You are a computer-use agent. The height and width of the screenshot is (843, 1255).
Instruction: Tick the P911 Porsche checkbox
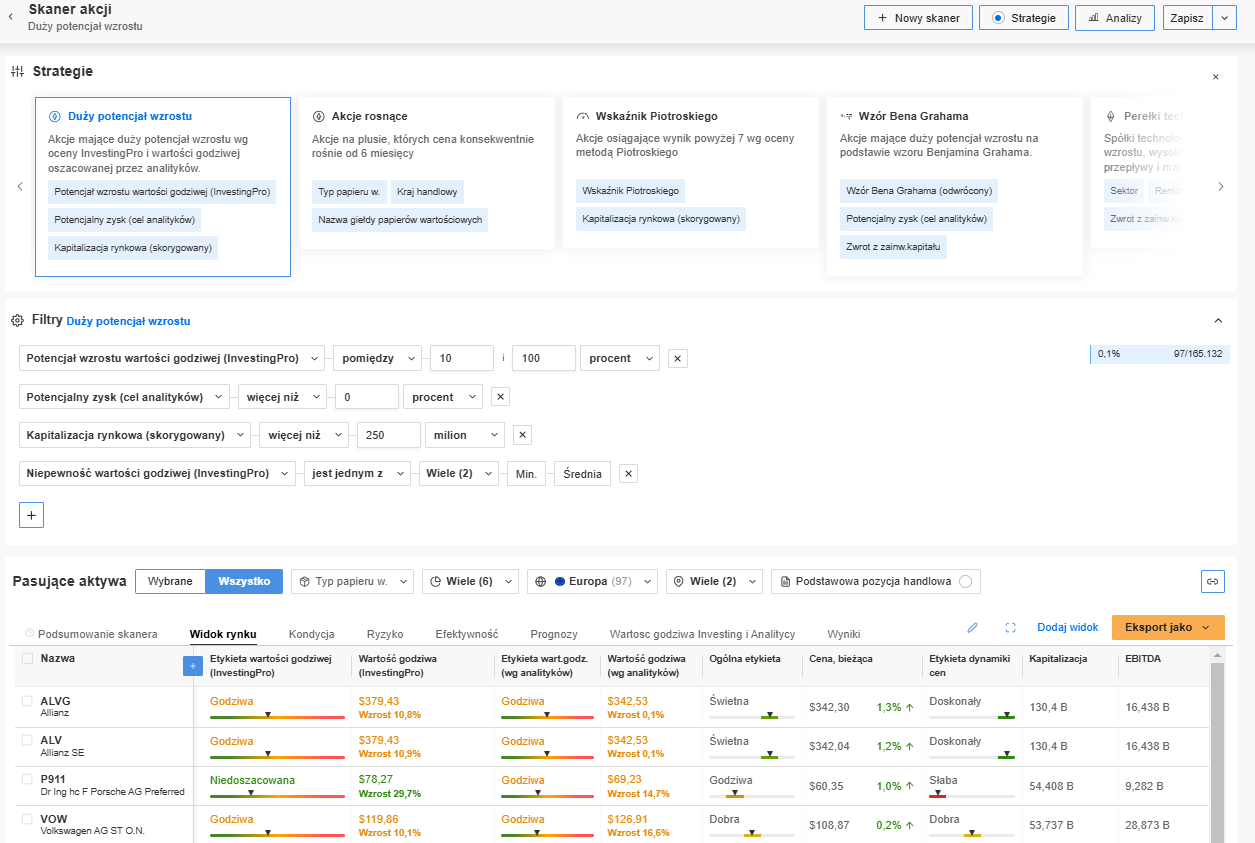click(x=27, y=779)
